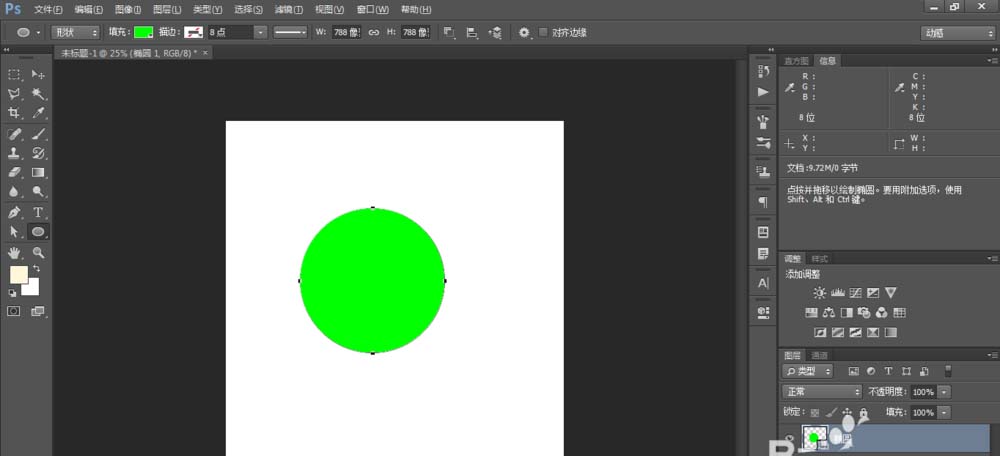Toggle visibility of the 椭圆 1 layer

789,439
